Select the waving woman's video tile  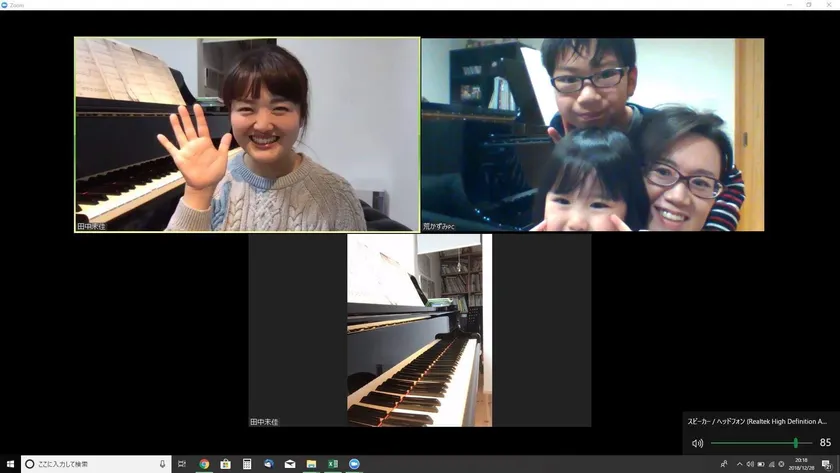click(x=247, y=134)
